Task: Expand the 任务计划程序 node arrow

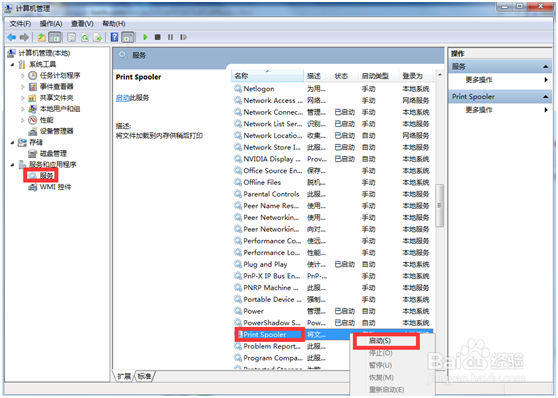Action: [x=22, y=76]
